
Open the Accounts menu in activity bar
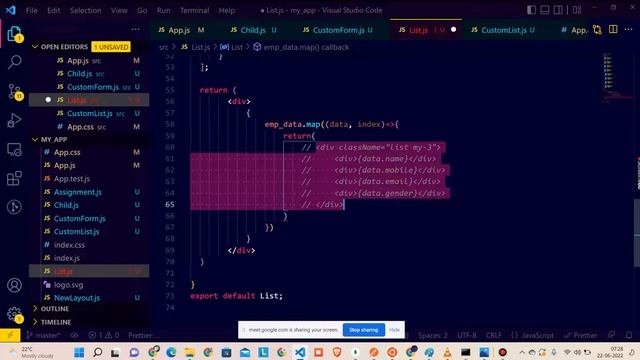click(14, 285)
